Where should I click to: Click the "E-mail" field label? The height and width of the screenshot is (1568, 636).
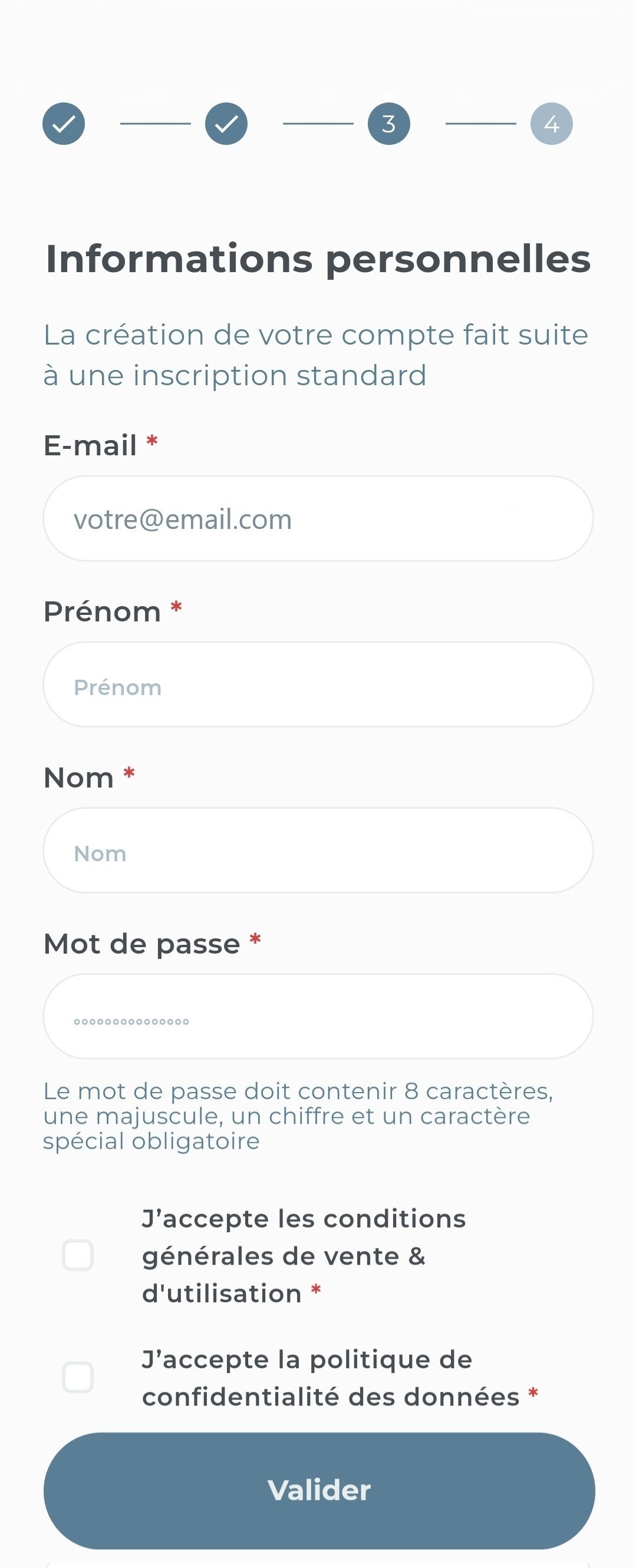pyautogui.click(x=90, y=445)
